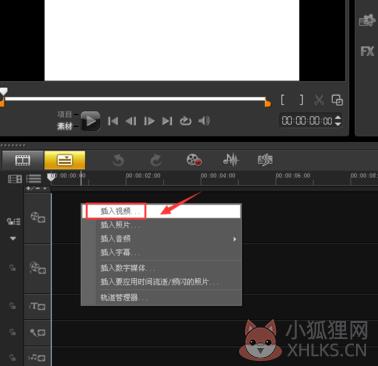The image size is (378, 366).
Task: Step forward to the next frame
Action: [x=149, y=121]
